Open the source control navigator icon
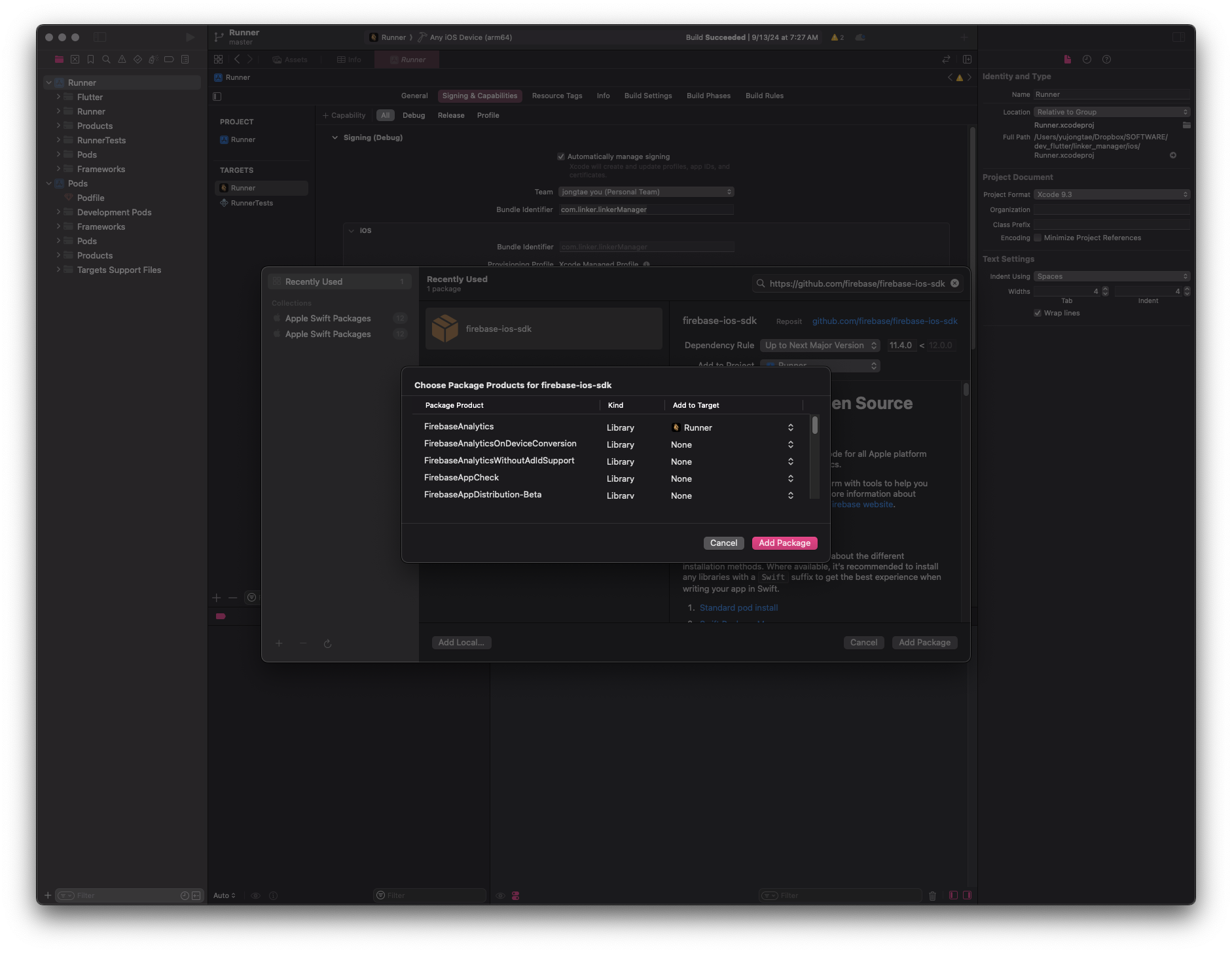This screenshot has width=1232, height=953. point(75,60)
